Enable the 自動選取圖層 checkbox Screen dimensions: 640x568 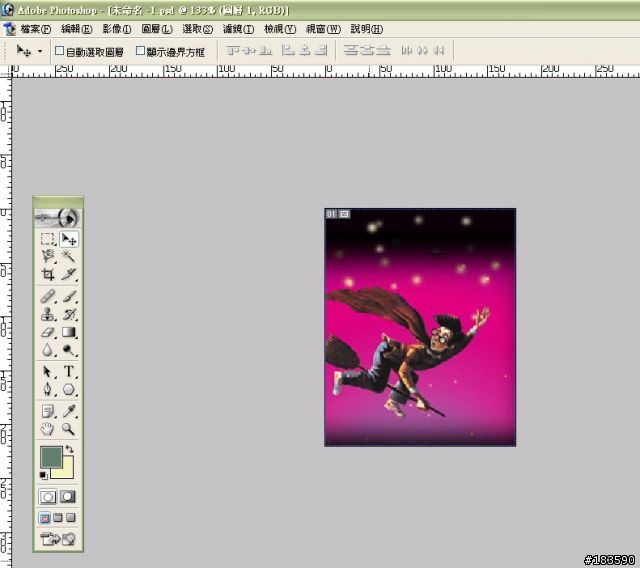click(x=60, y=50)
